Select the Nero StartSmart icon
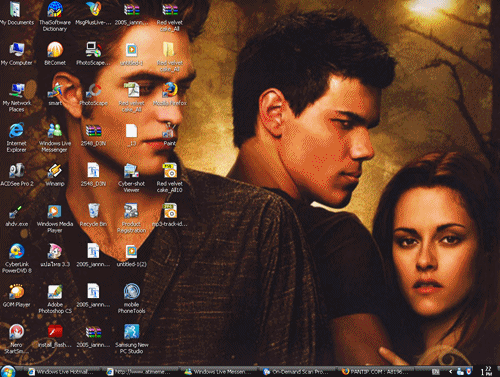 point(16,339)
